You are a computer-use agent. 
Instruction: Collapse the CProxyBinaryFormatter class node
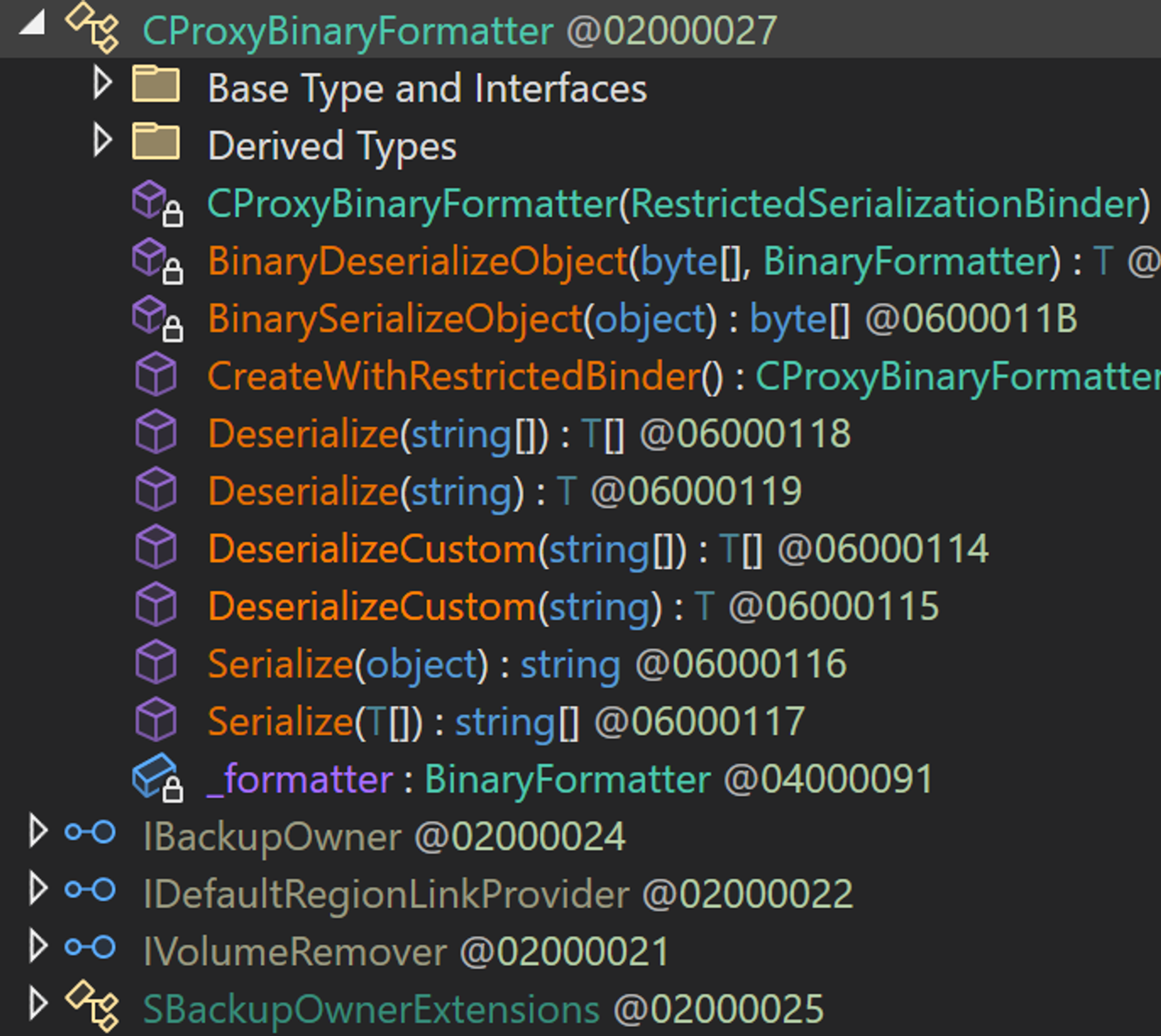pos(33,24)
